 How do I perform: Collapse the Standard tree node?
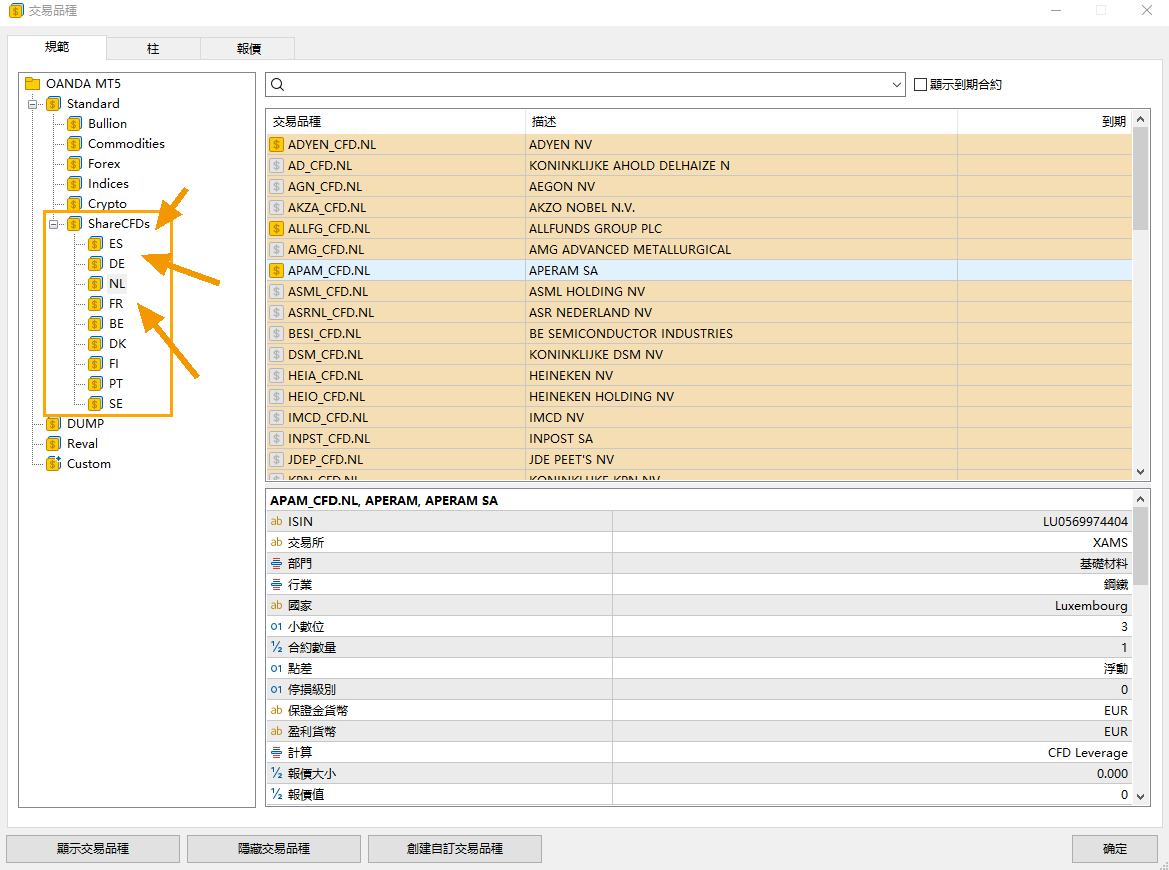click(x=33, y=104)
